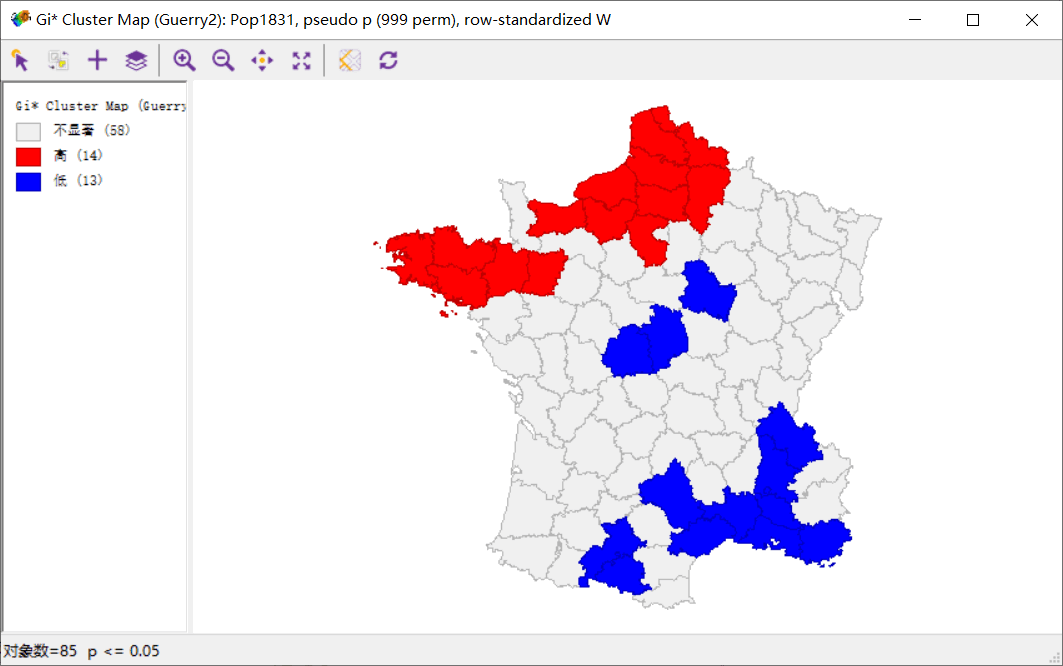Select the legend label with count 13

pos(78,180)
